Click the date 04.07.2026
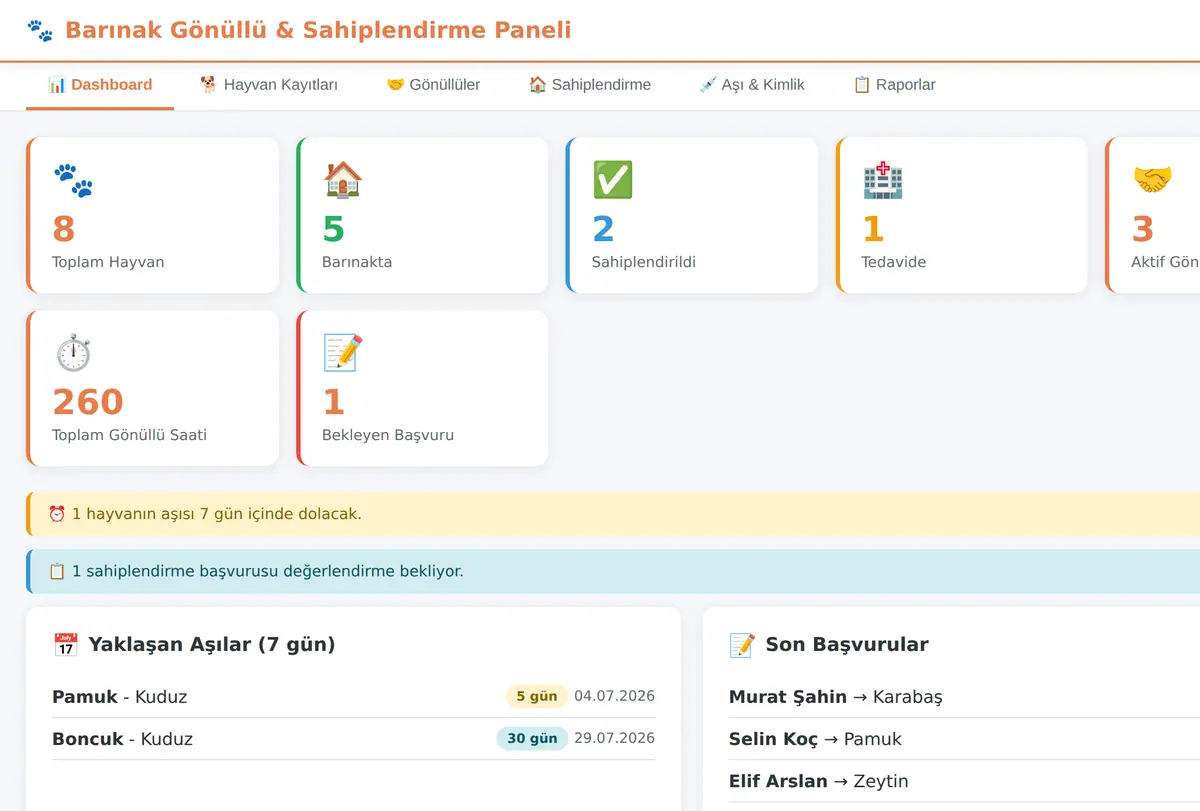Screen dimensions: 1200x811 (x=615, y=696)
